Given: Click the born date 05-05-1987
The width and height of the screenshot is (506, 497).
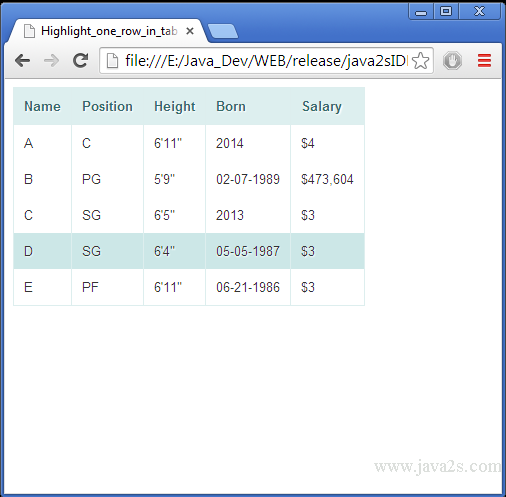Looking at the screenshot, I should pyautogui.click(x=248, y=251).
